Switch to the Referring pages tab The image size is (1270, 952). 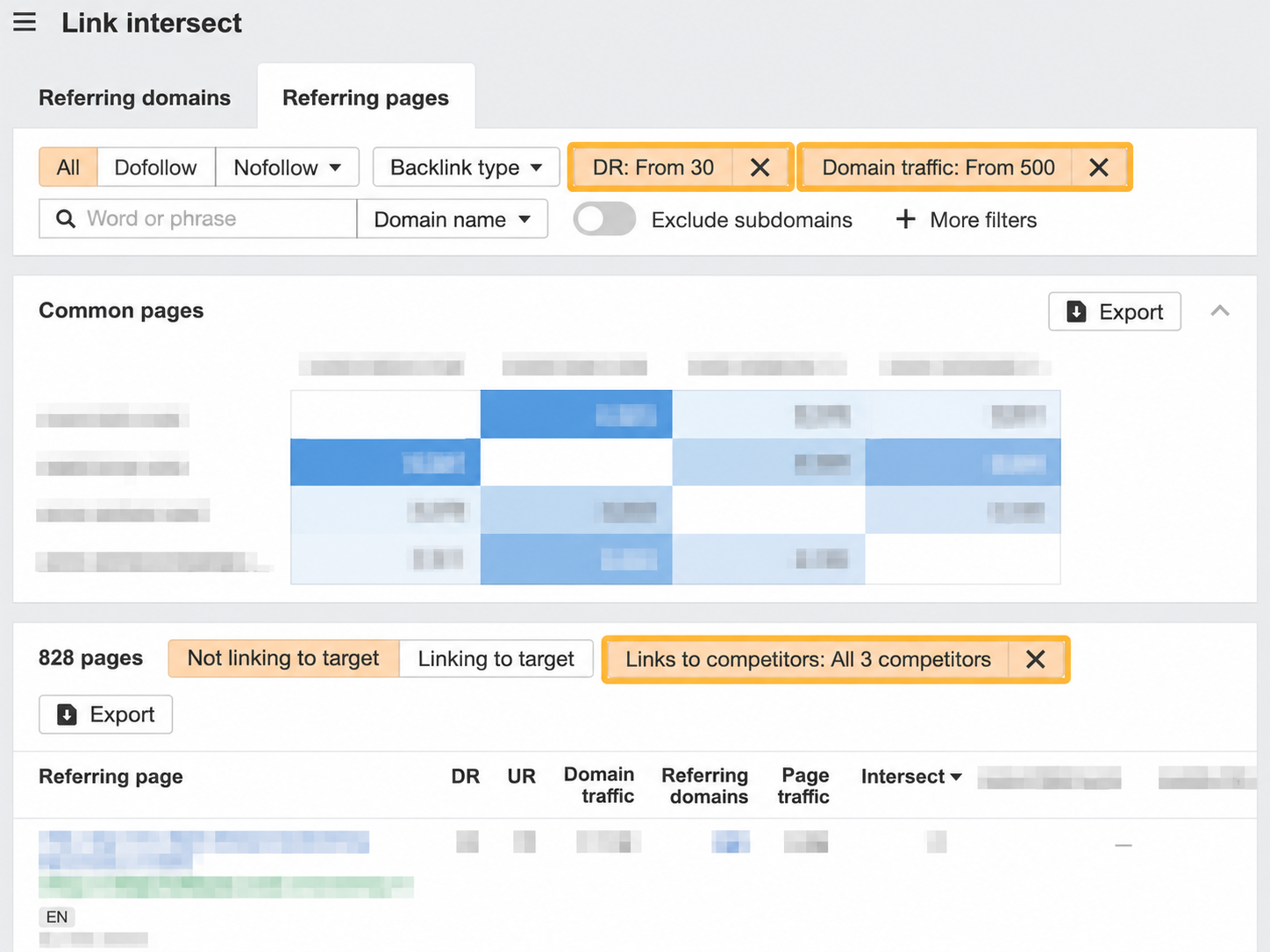click(x=366, y=97)
